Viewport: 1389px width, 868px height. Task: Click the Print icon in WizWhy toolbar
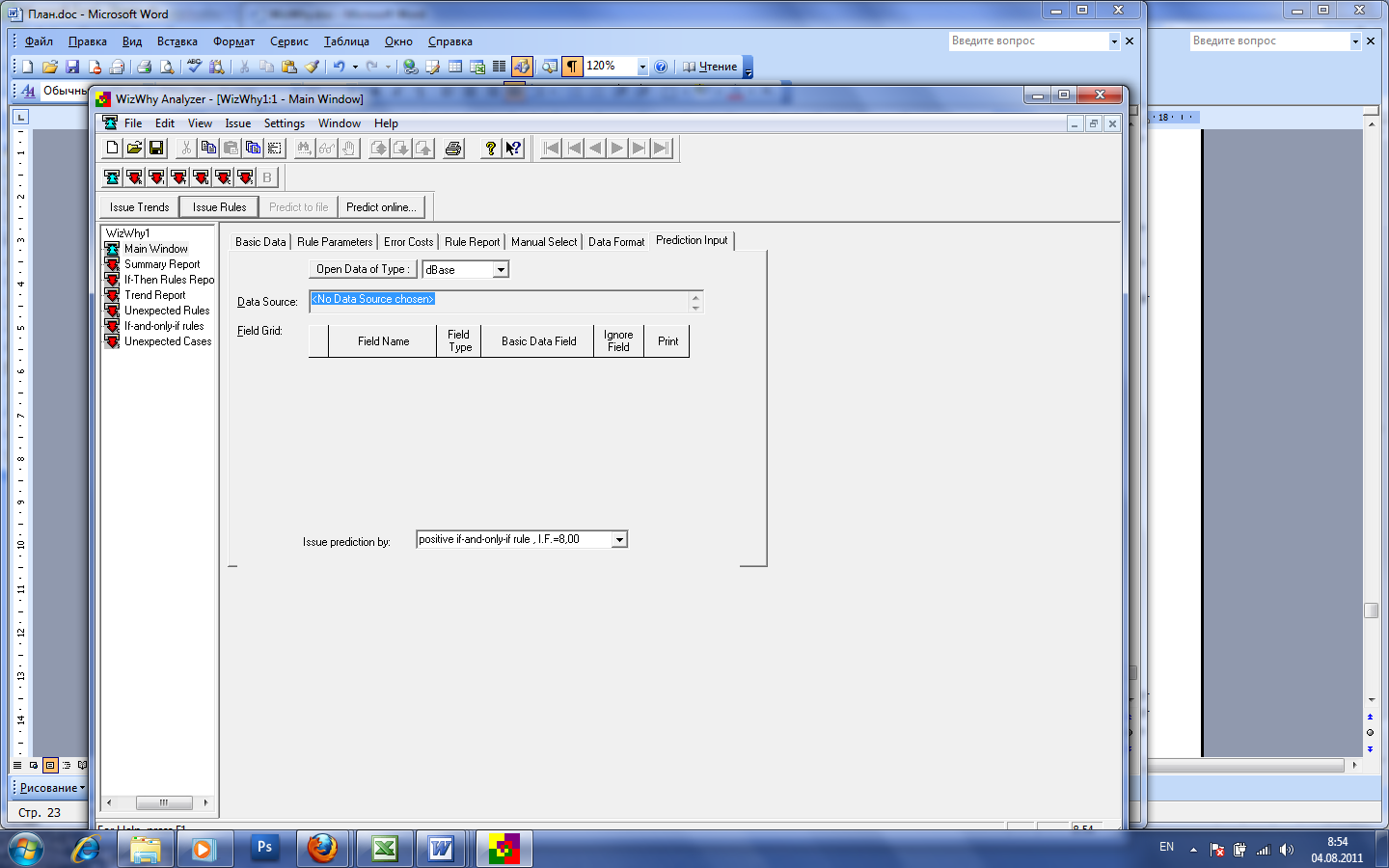point(453,148)
